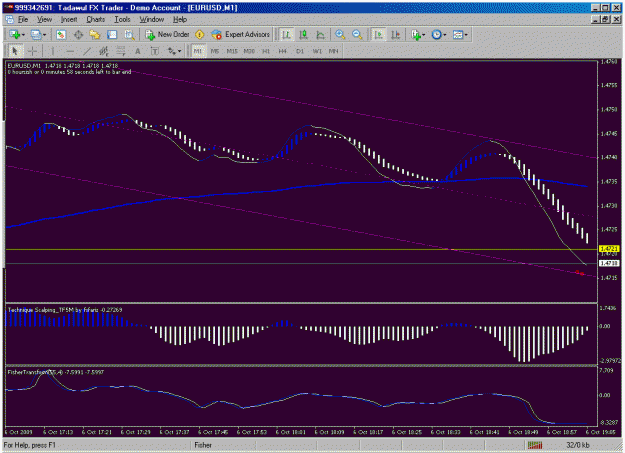The height and width of the screenshot is (453, 625).
Task: Expand the Periods clock dropdown
Action: coord(444,35)
